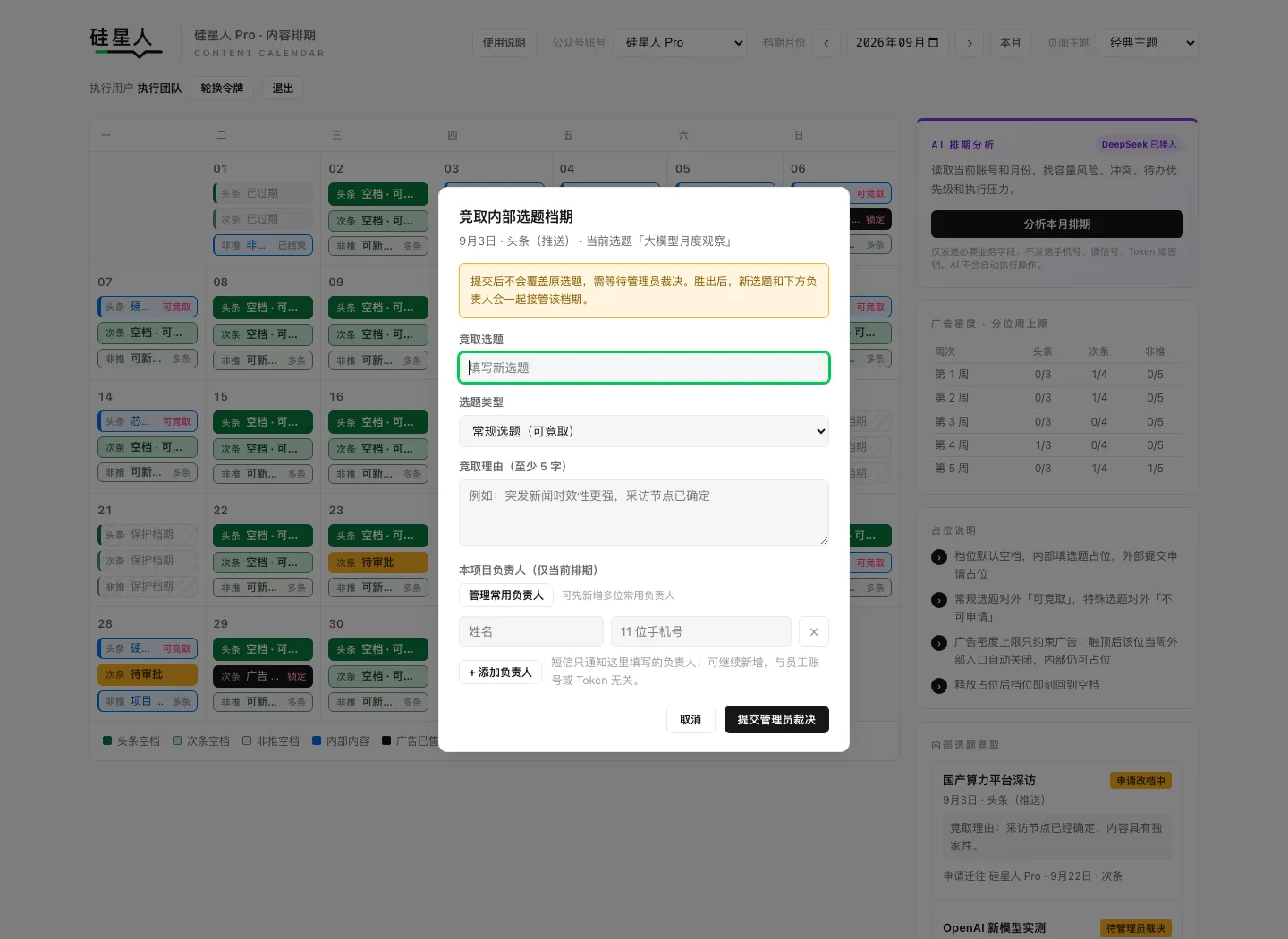Open 管理常用负责人

pyautogui.click(x=506, y=596)
